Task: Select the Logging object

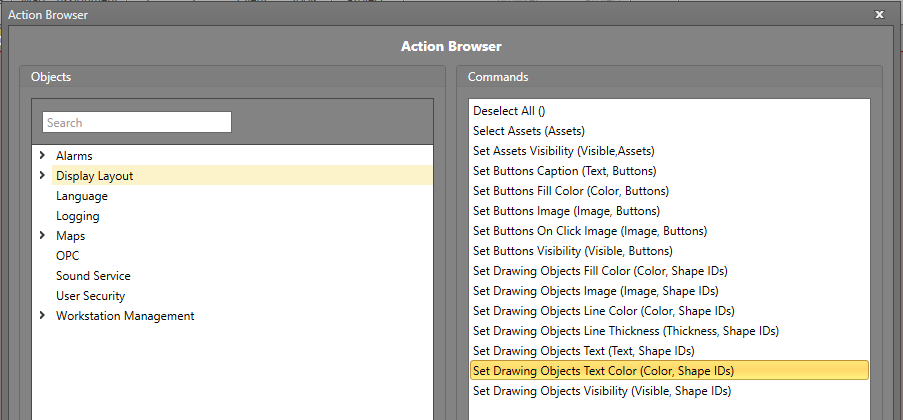Action: 78,216
